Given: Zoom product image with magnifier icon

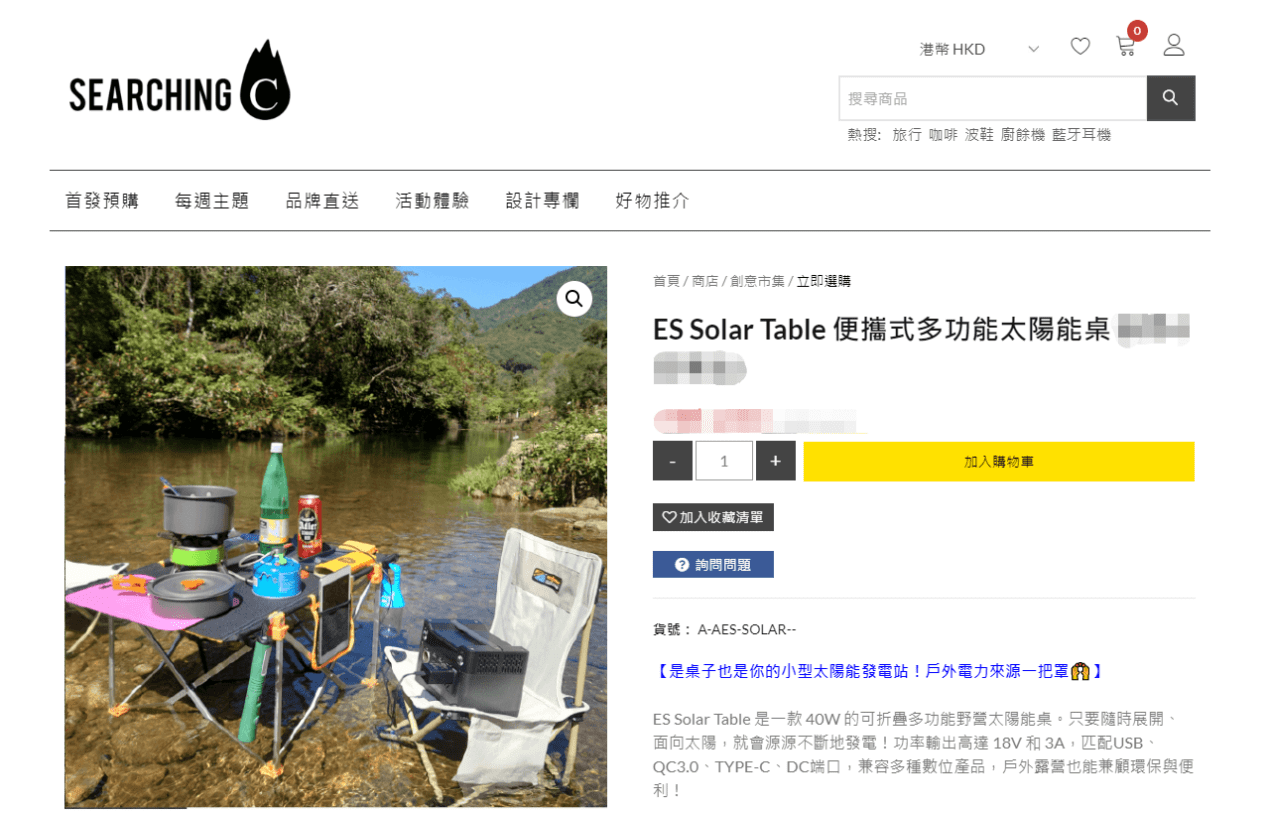Looking at the screenshot, I should (575, 298).
